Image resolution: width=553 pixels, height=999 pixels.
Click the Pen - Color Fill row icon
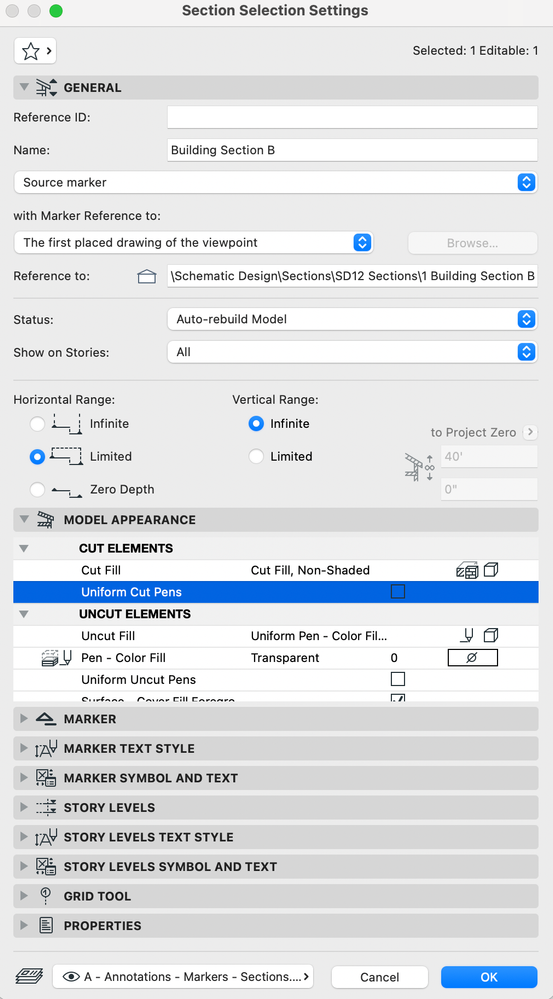(x=56, y=658)
